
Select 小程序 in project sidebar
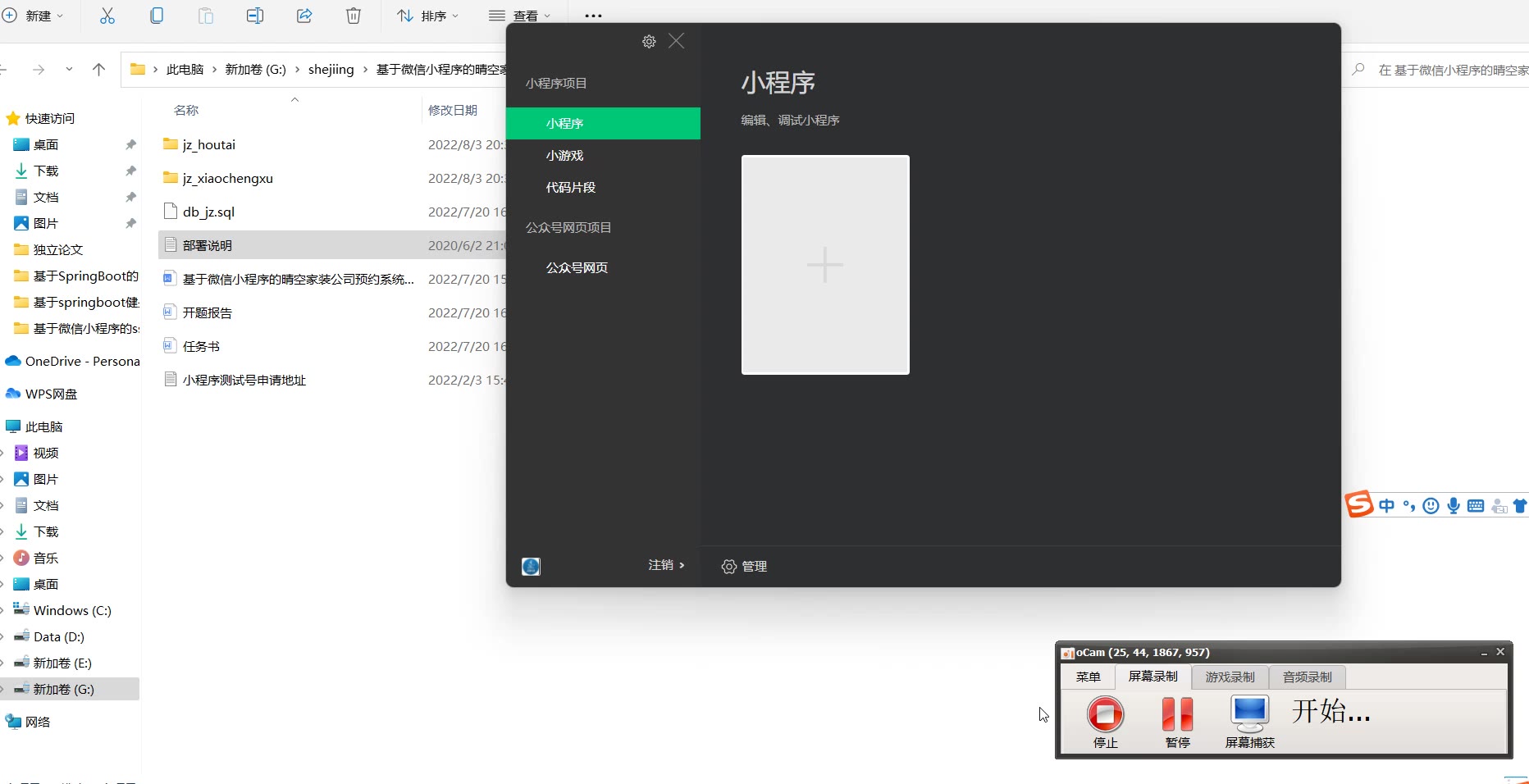(x=603, y=123)
